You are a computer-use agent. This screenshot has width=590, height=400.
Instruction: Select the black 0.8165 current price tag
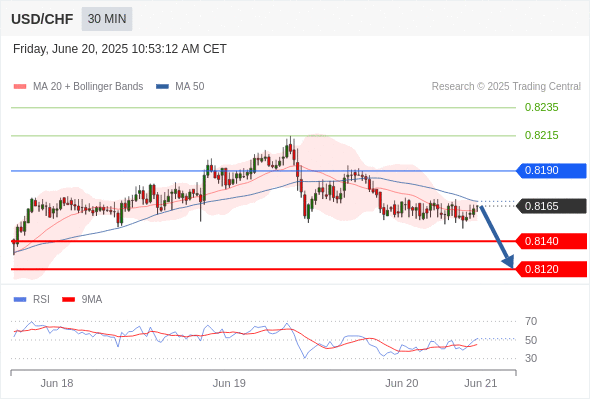[551, 206]
